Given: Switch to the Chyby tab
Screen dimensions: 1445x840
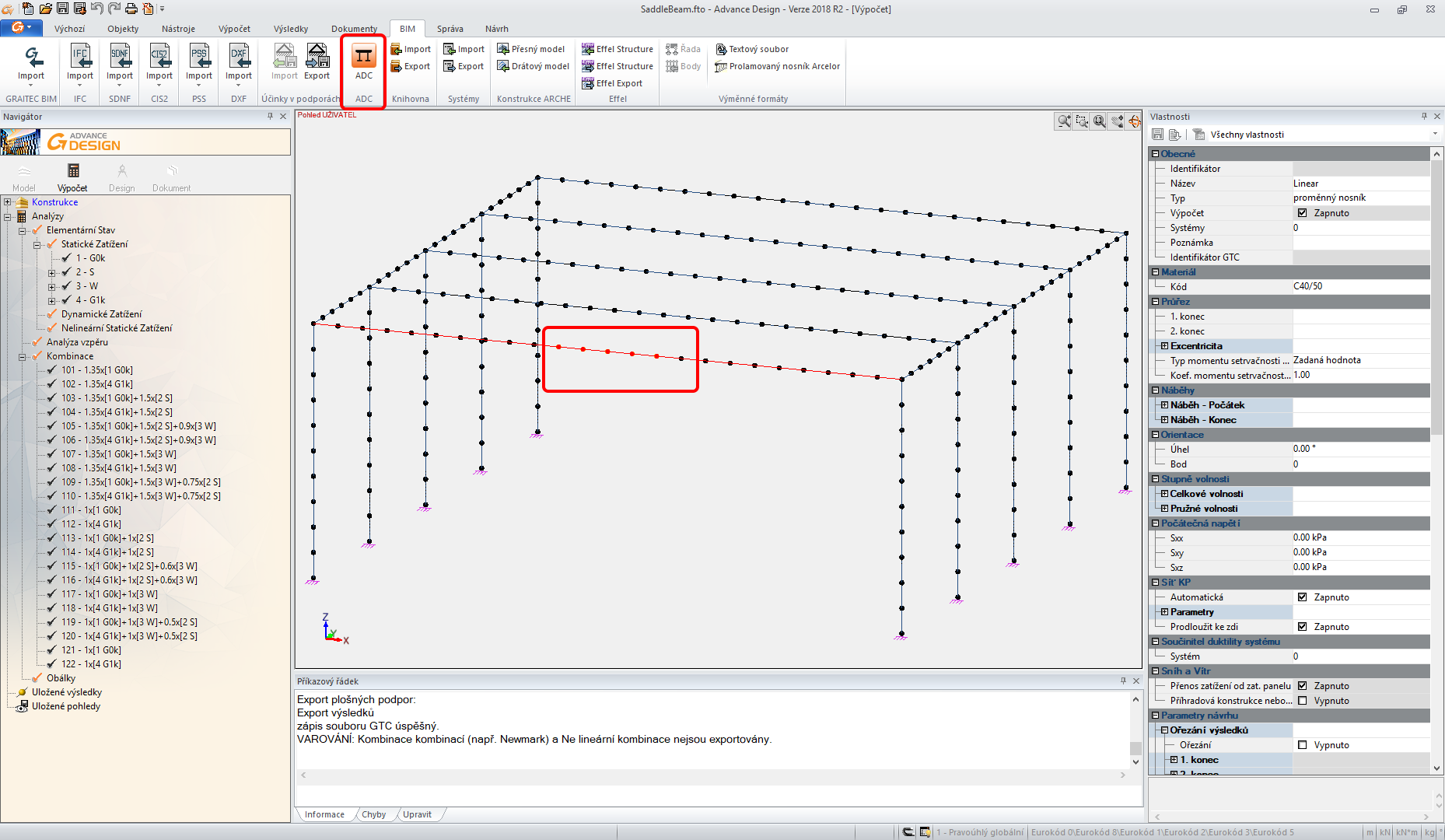Looking at the screenshot, I should [373, 814].
